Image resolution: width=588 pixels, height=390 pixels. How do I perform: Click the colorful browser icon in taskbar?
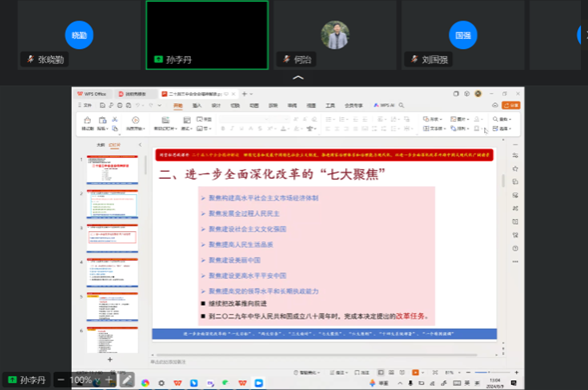point(145,383)
